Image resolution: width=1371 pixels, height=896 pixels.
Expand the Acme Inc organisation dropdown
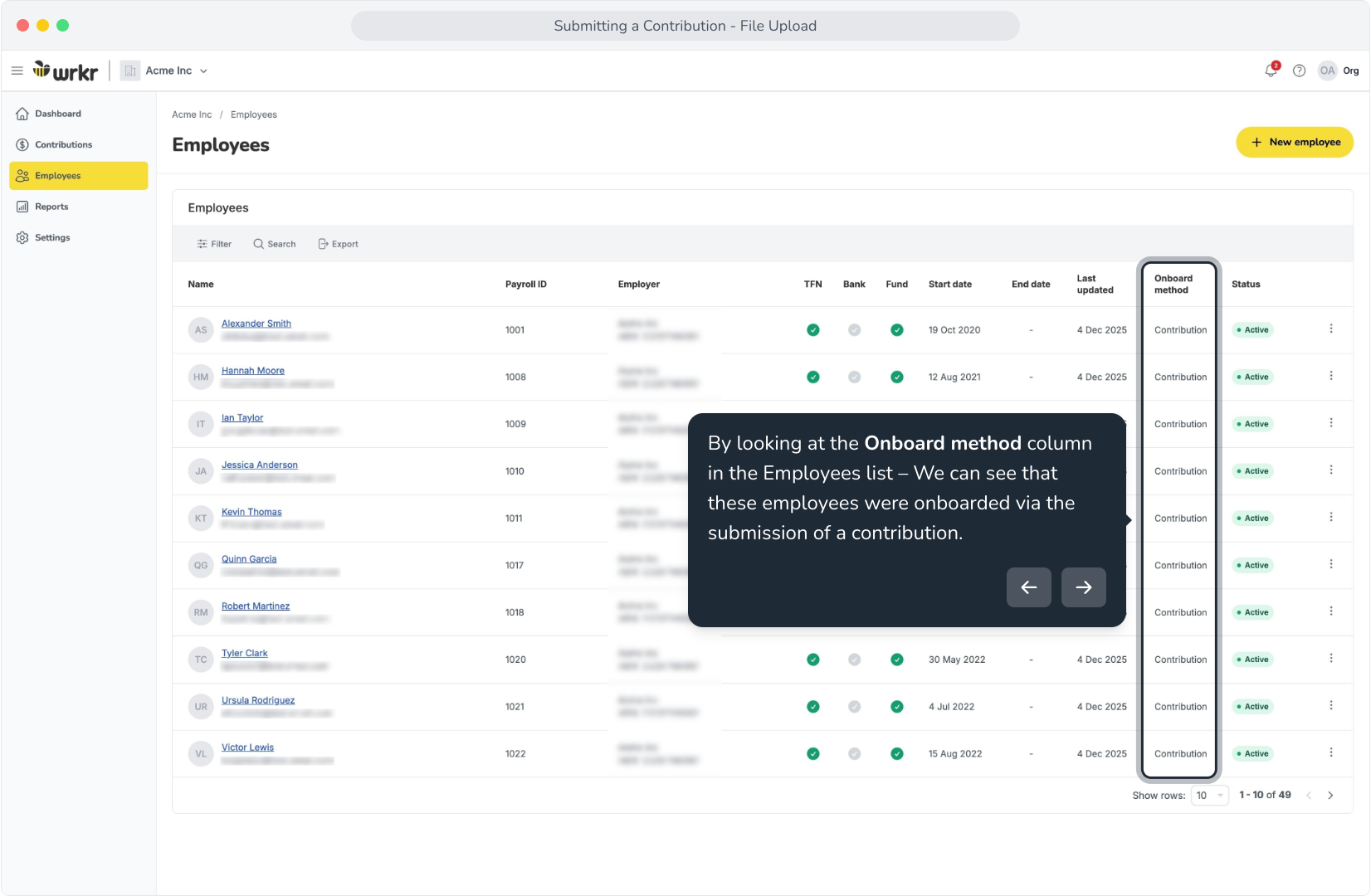(x=164, y=71)
